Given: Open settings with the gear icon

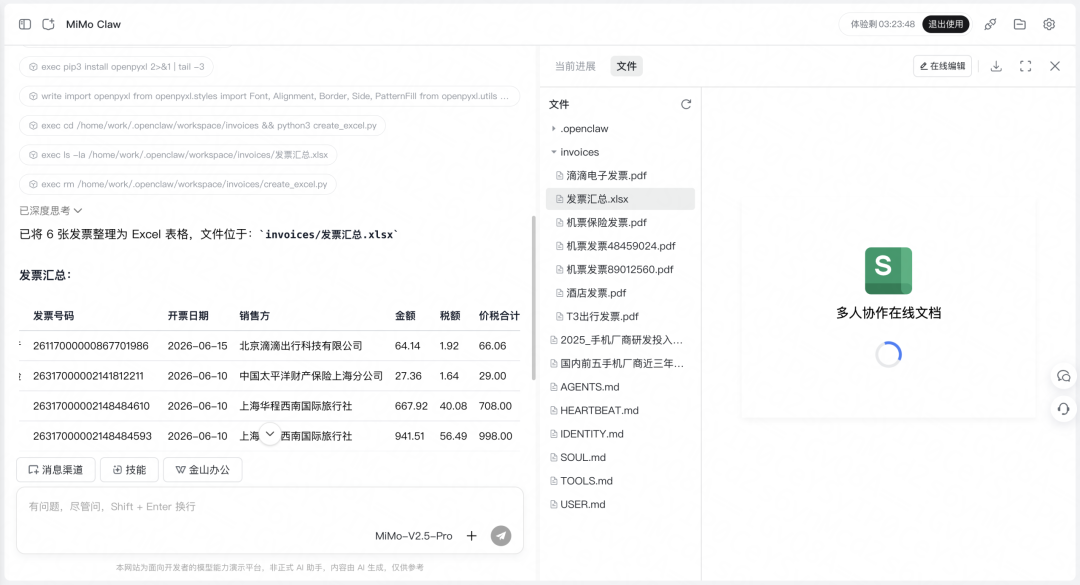Looking at the screenshot, I should click(x=1049, y=24).
